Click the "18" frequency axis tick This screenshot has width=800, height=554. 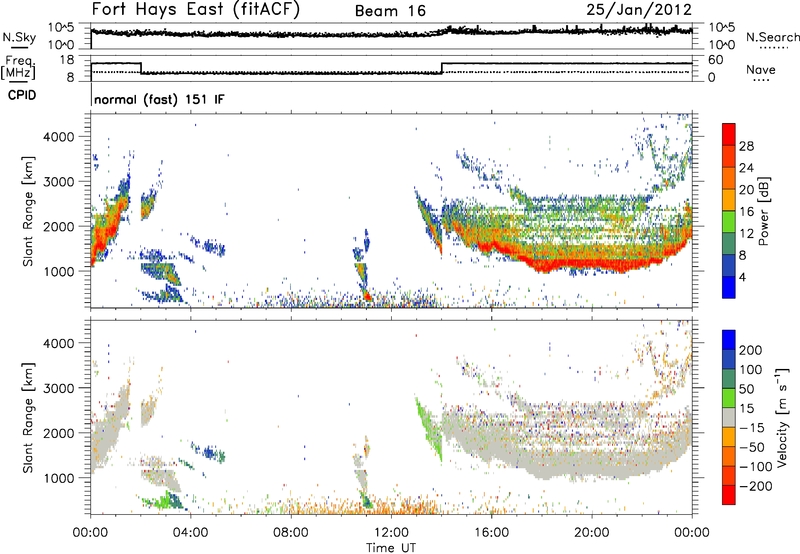click(x=67, y=60)
